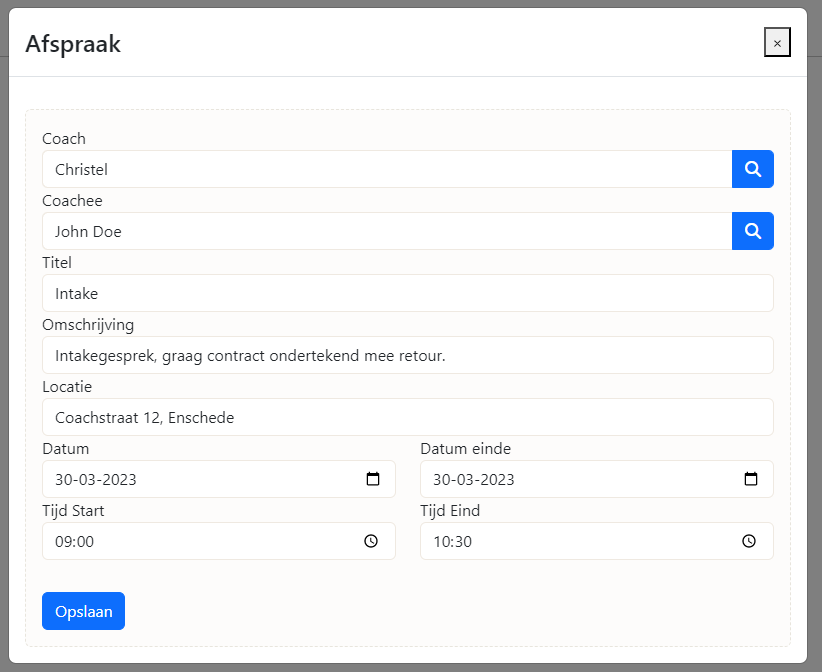Viewport: 822px width, 672px height.
Task: Save the appointment with Opslaan
Action: click(x=83, y=611)
